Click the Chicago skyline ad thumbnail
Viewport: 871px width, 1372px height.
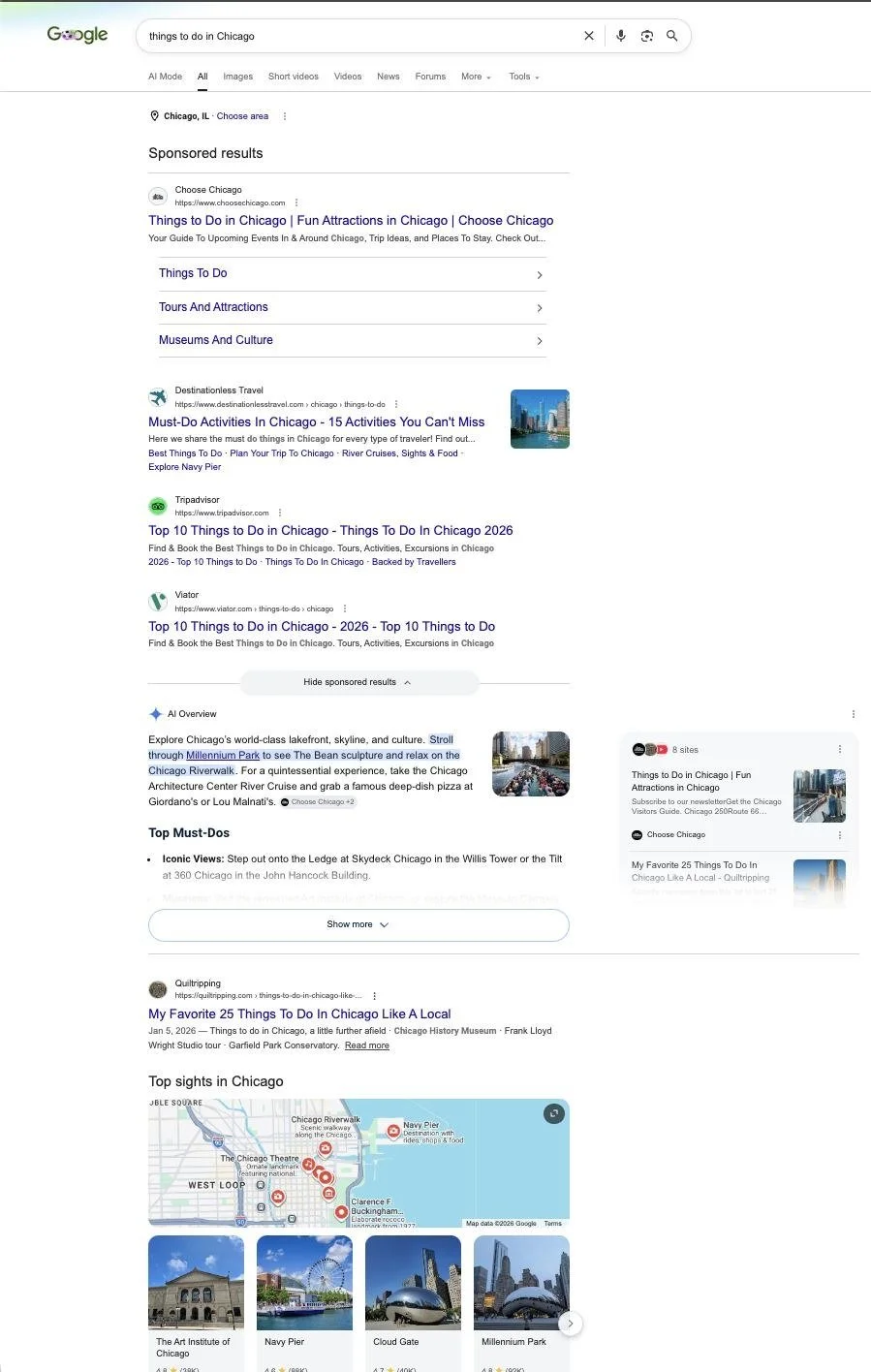[540, 419]
